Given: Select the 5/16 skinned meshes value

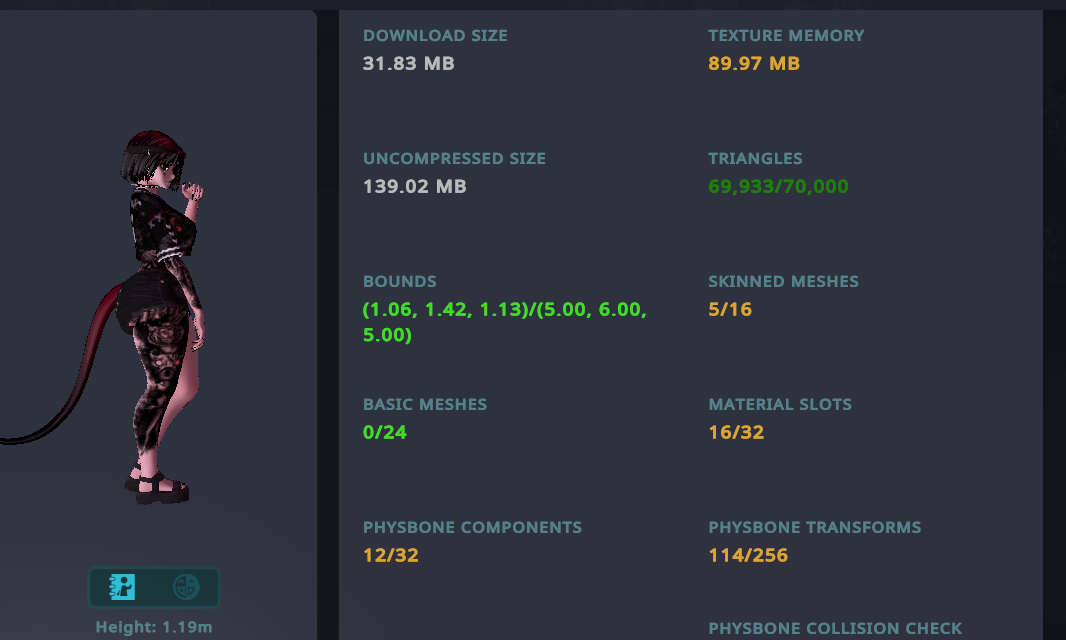Looking at the screenshot, I should pos(729,309).
